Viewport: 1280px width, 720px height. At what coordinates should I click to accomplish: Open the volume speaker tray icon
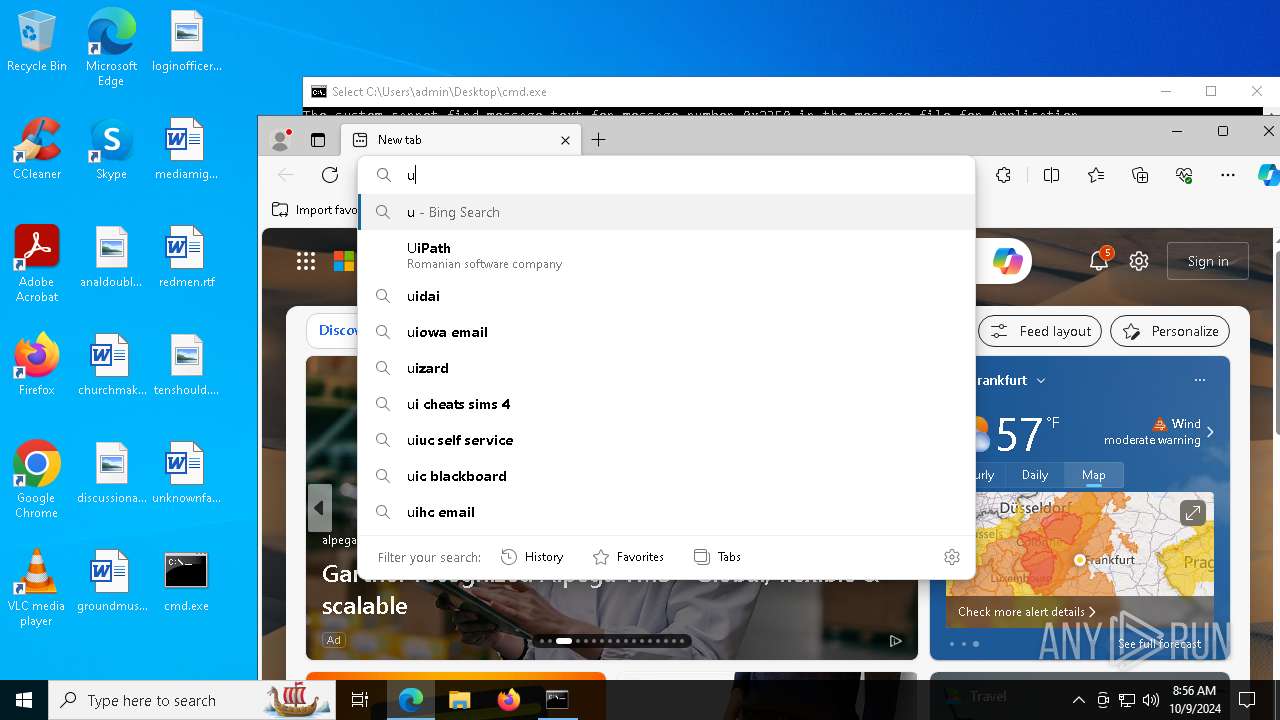point(1150,700)
